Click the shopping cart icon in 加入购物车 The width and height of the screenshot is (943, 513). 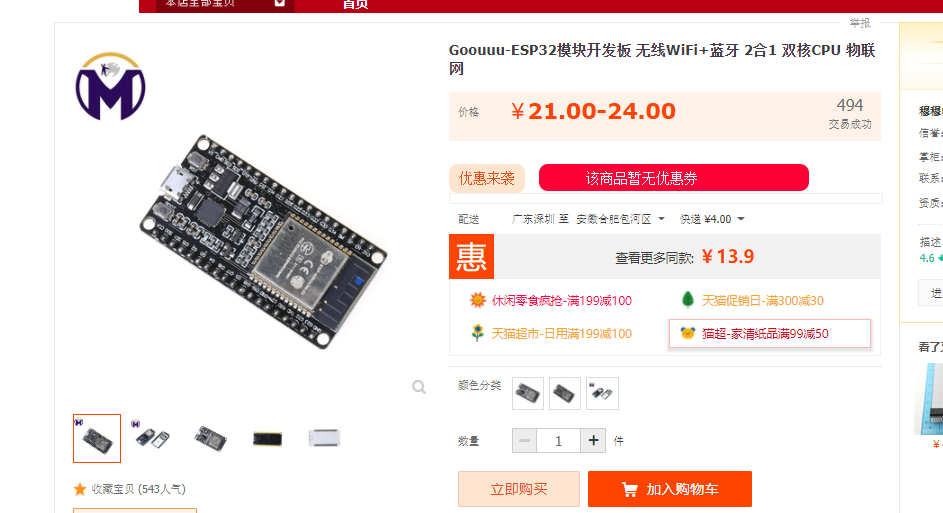(x=629, y=490)
